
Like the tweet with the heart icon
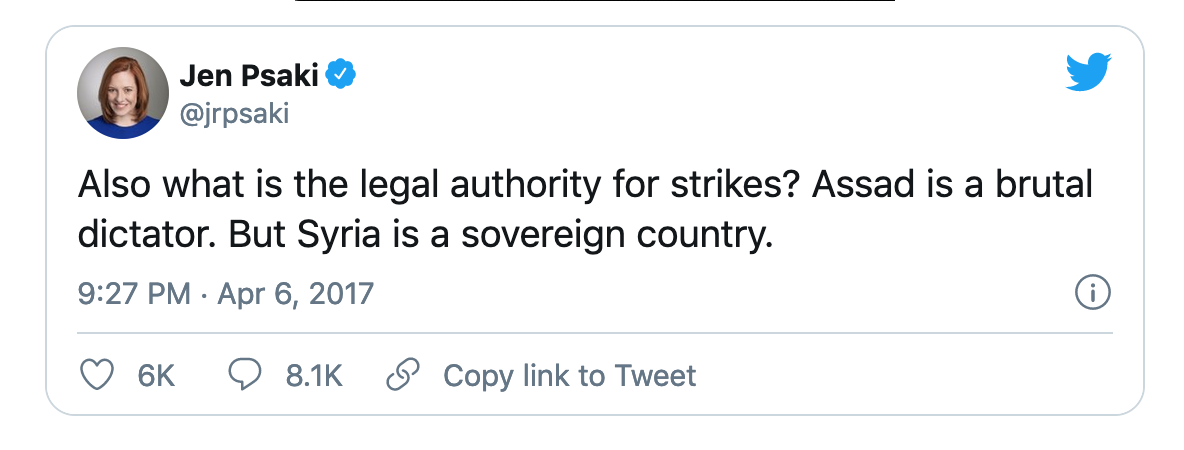(x=95, y=375)
